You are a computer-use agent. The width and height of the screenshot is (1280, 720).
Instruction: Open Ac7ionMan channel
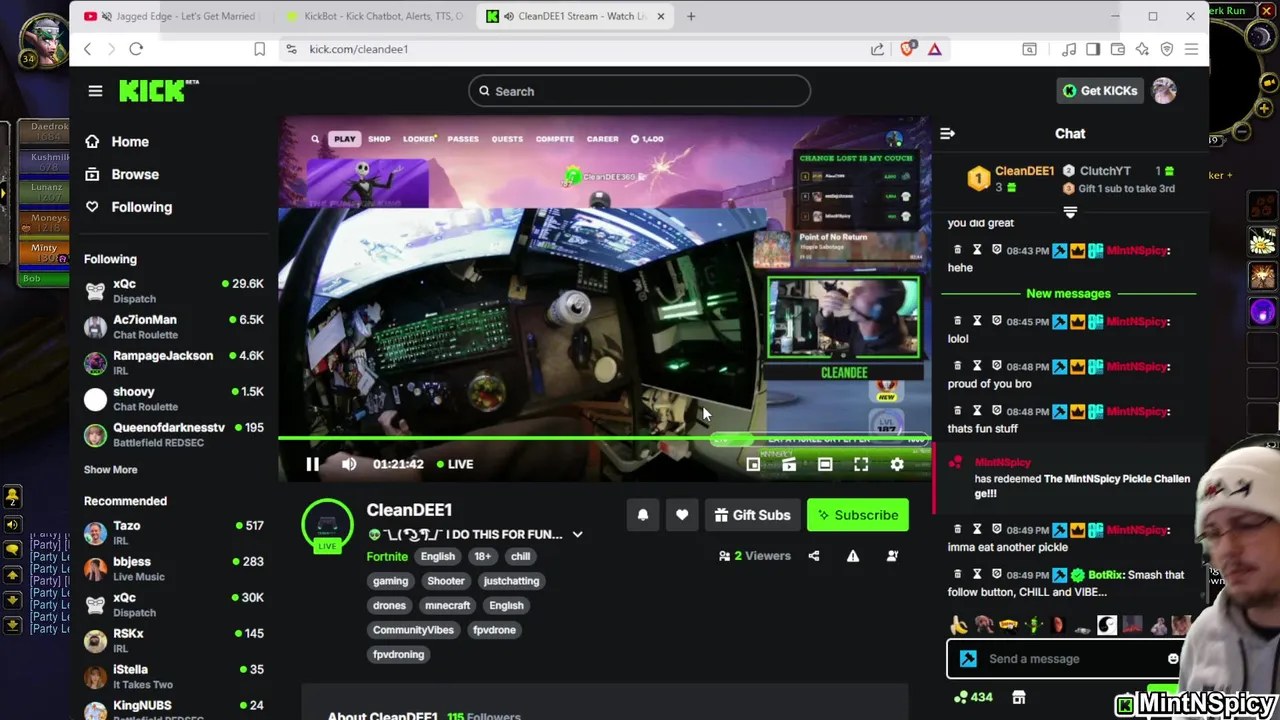[174, 327]
